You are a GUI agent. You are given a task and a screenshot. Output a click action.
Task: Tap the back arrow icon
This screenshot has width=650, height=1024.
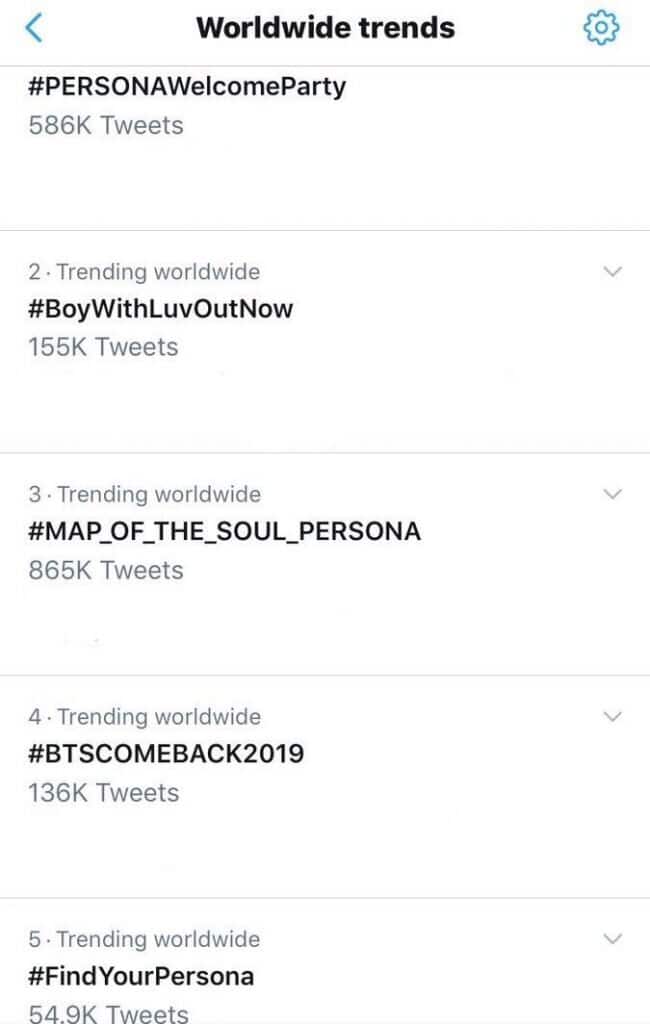pyautogui.click(x=34, y=28)
